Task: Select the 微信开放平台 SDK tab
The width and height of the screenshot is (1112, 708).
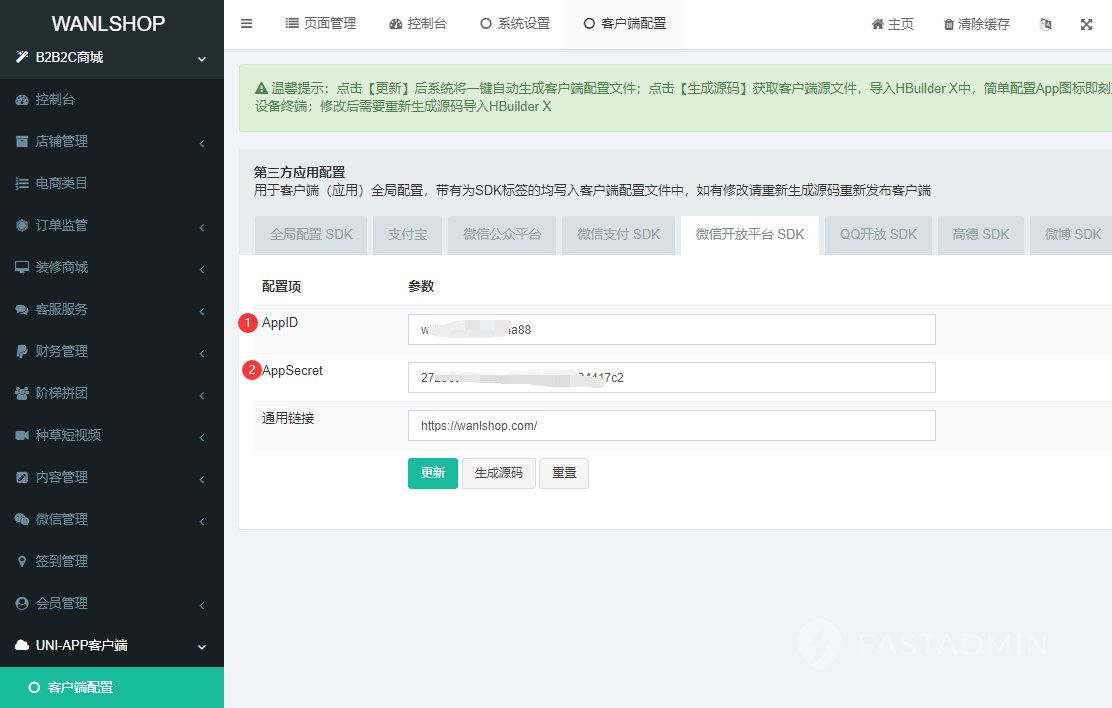Action: pyautogui.click(x=750, y=234)
